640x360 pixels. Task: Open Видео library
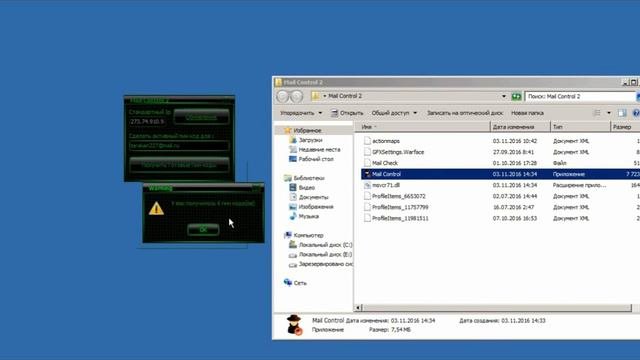307,187
